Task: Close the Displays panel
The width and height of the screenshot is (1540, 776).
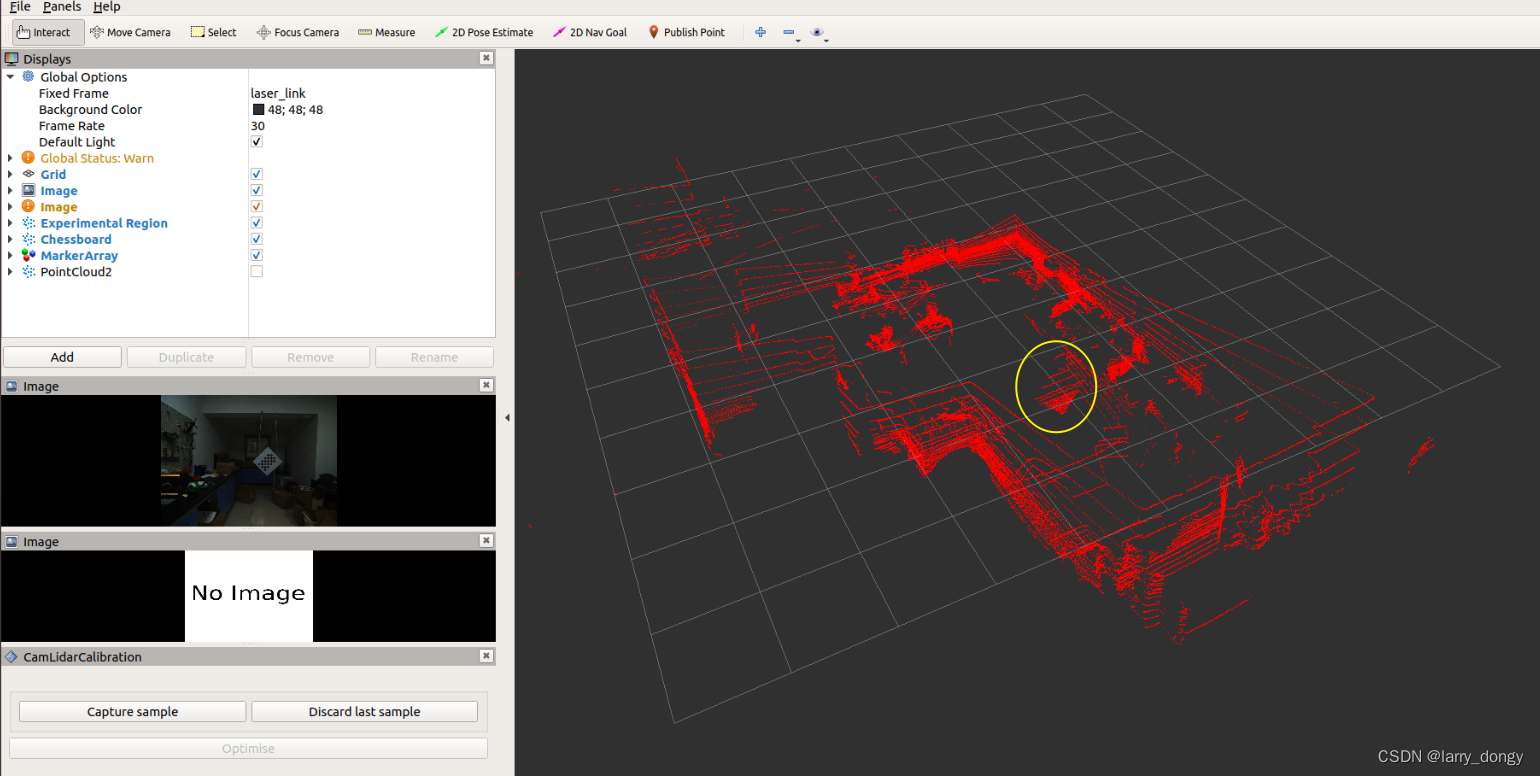Action: coord(486,58)
